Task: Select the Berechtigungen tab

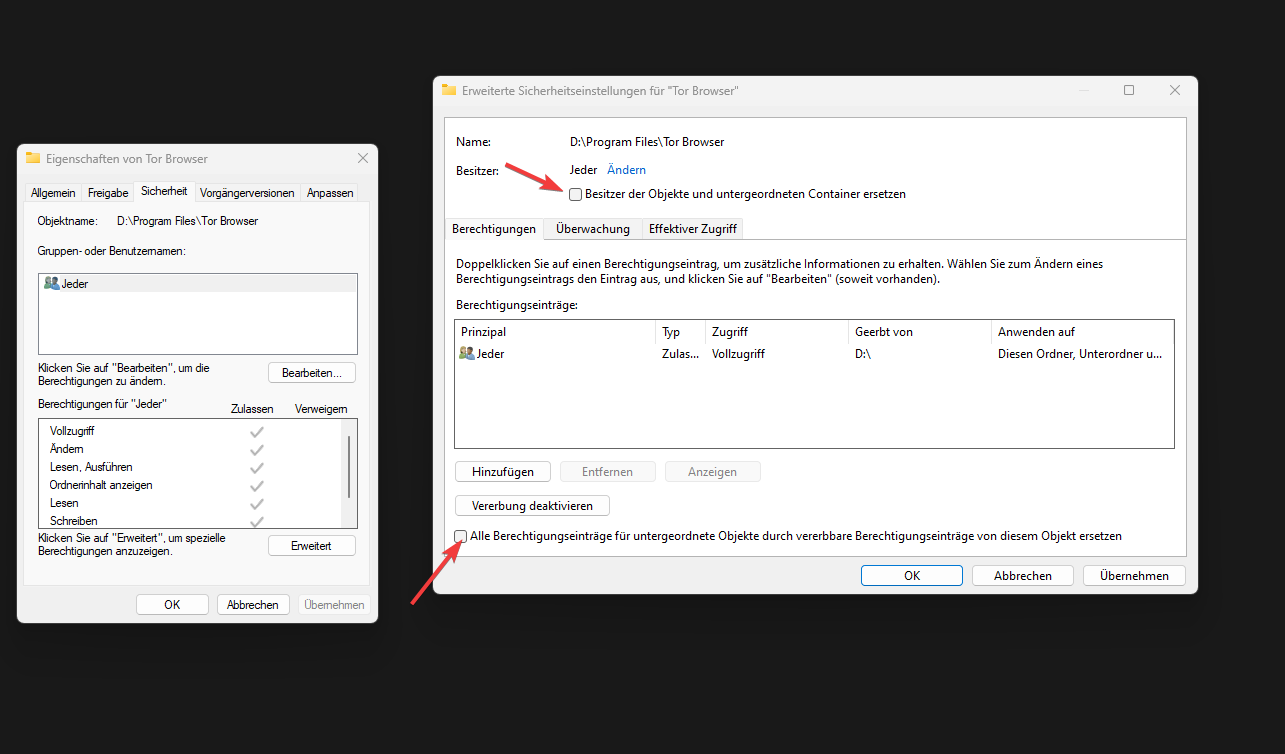Action: (x=494, y=229)
